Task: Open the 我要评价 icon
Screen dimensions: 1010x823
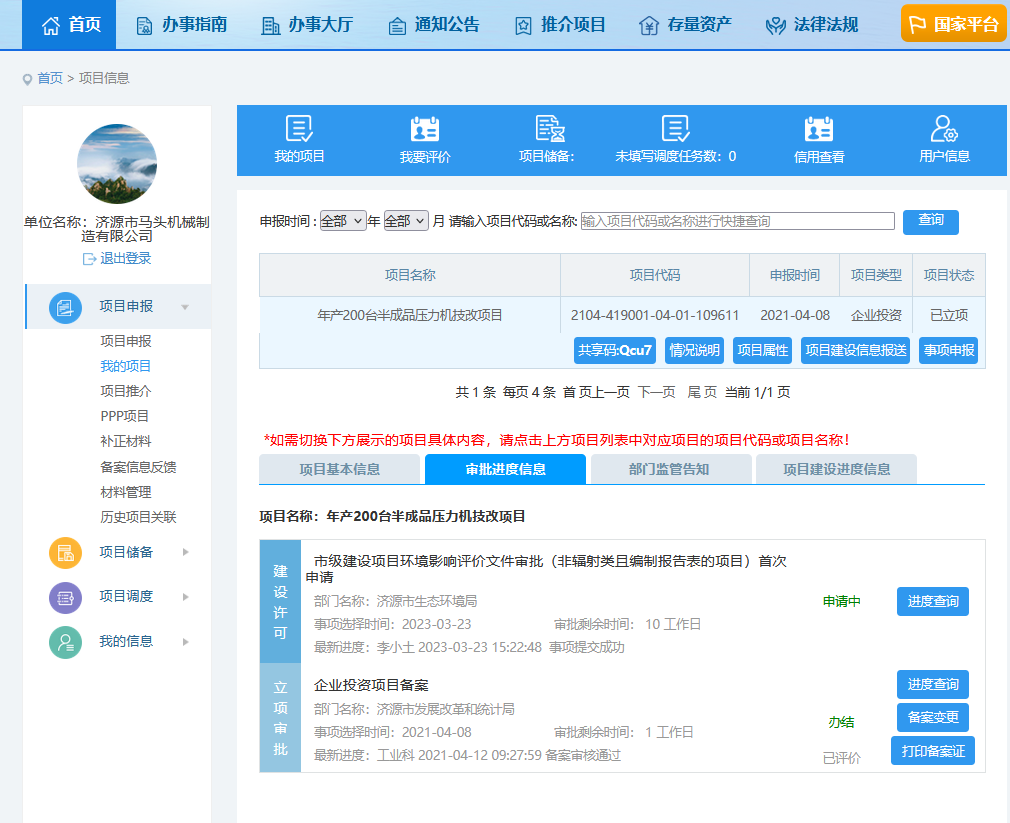Action: tap(425, 129)
